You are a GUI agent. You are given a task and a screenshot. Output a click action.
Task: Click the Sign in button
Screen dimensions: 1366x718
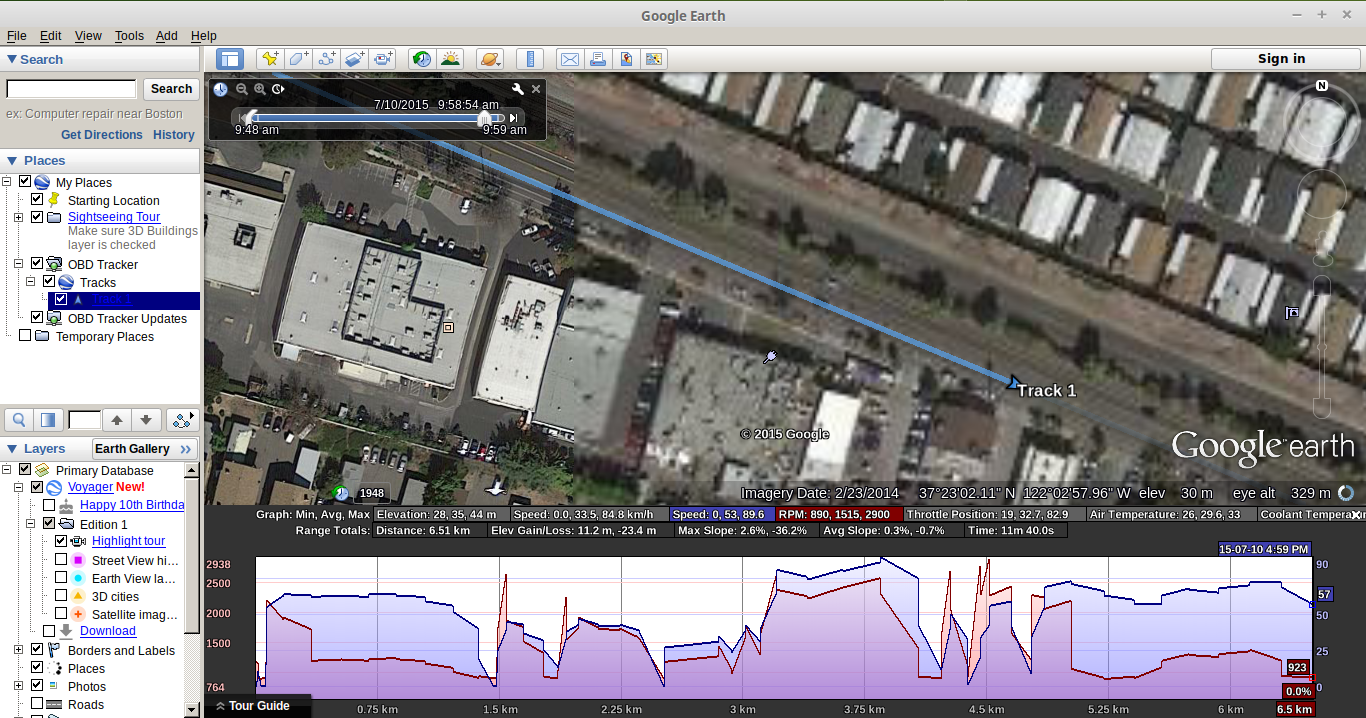click(x=1281, y=59)
